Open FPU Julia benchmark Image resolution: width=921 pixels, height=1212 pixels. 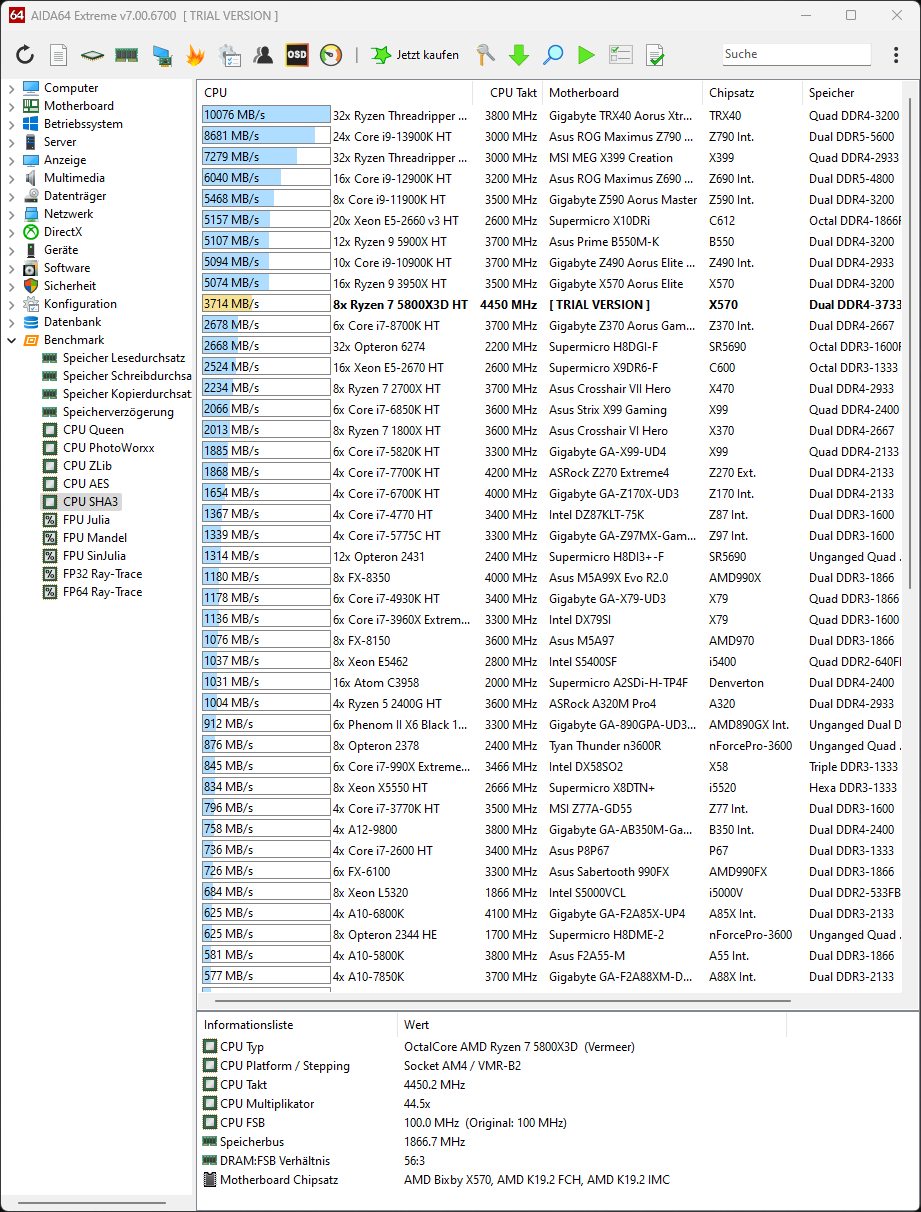click(86, 520)
